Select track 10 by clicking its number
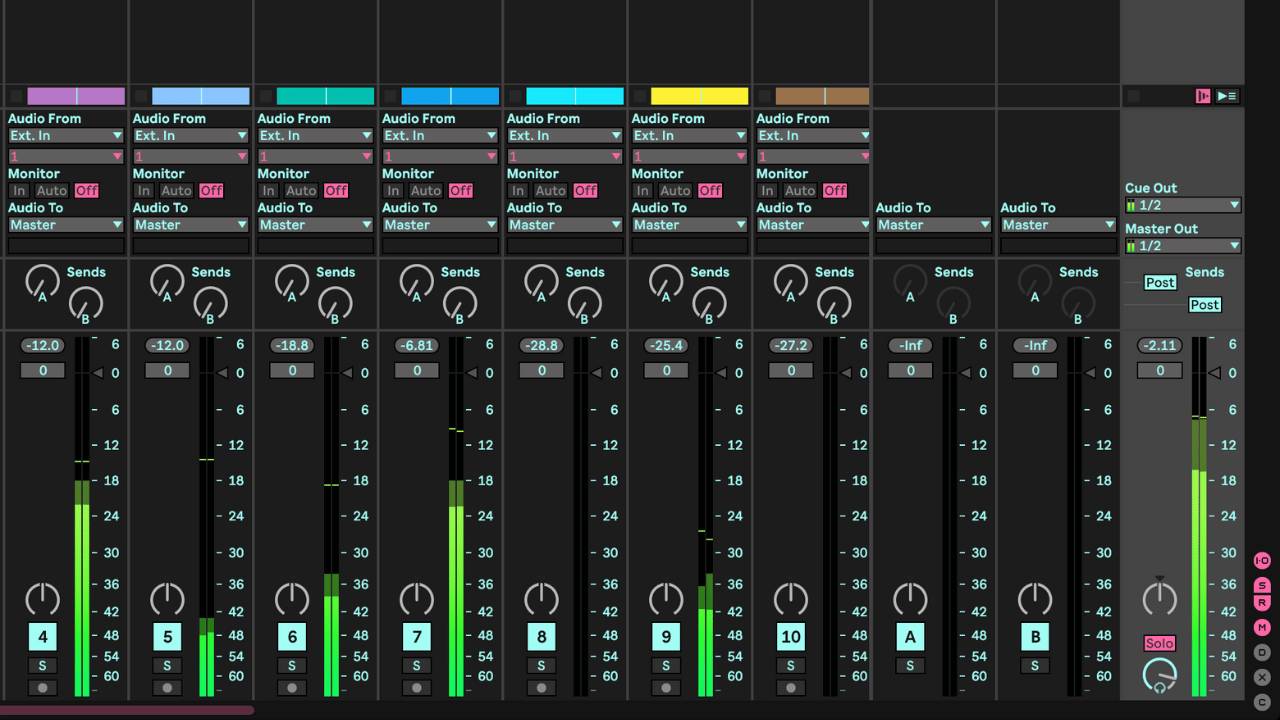 (791, 636)
